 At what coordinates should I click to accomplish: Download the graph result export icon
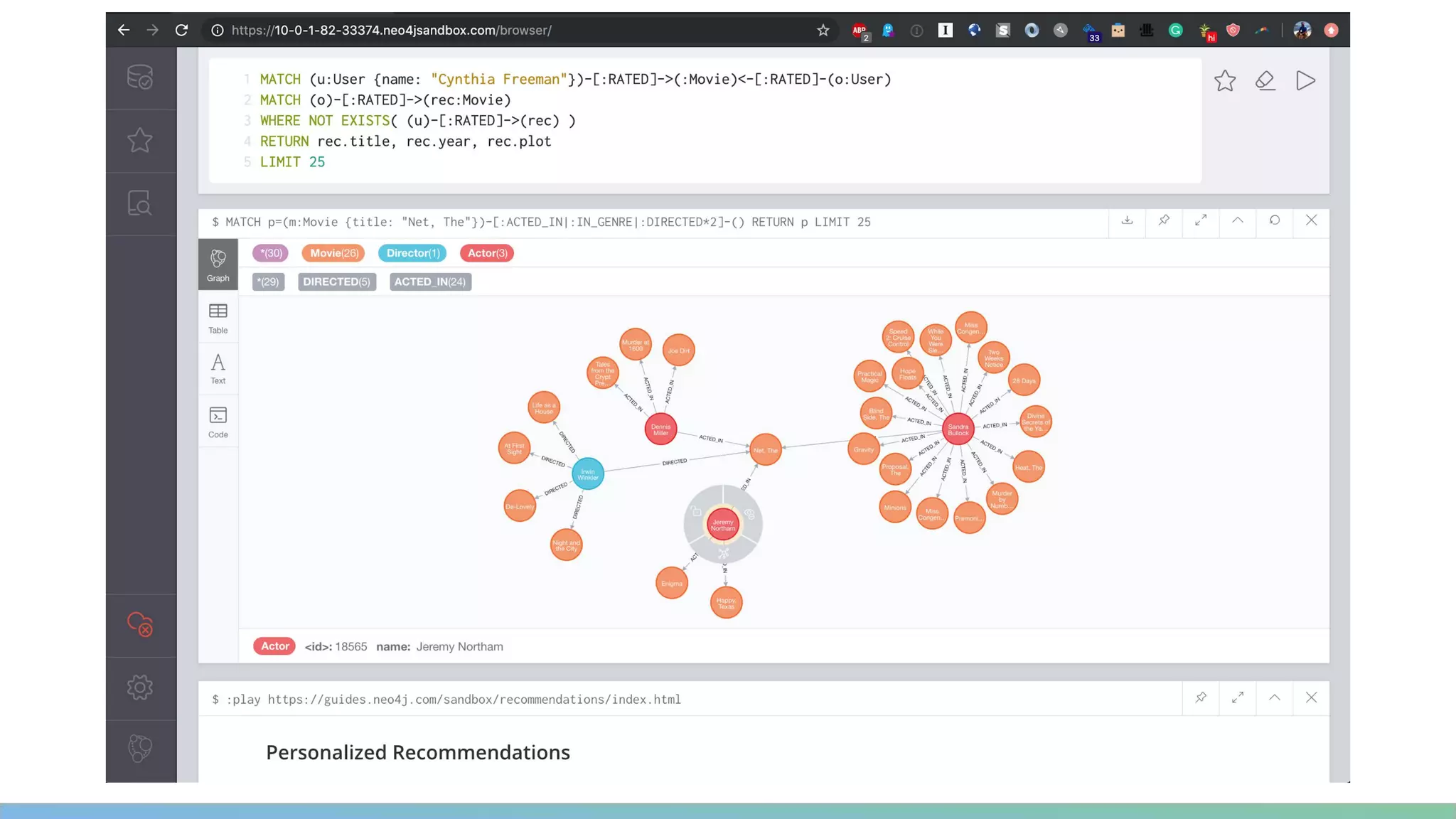pyautogui.click(x=1127, y=220)
